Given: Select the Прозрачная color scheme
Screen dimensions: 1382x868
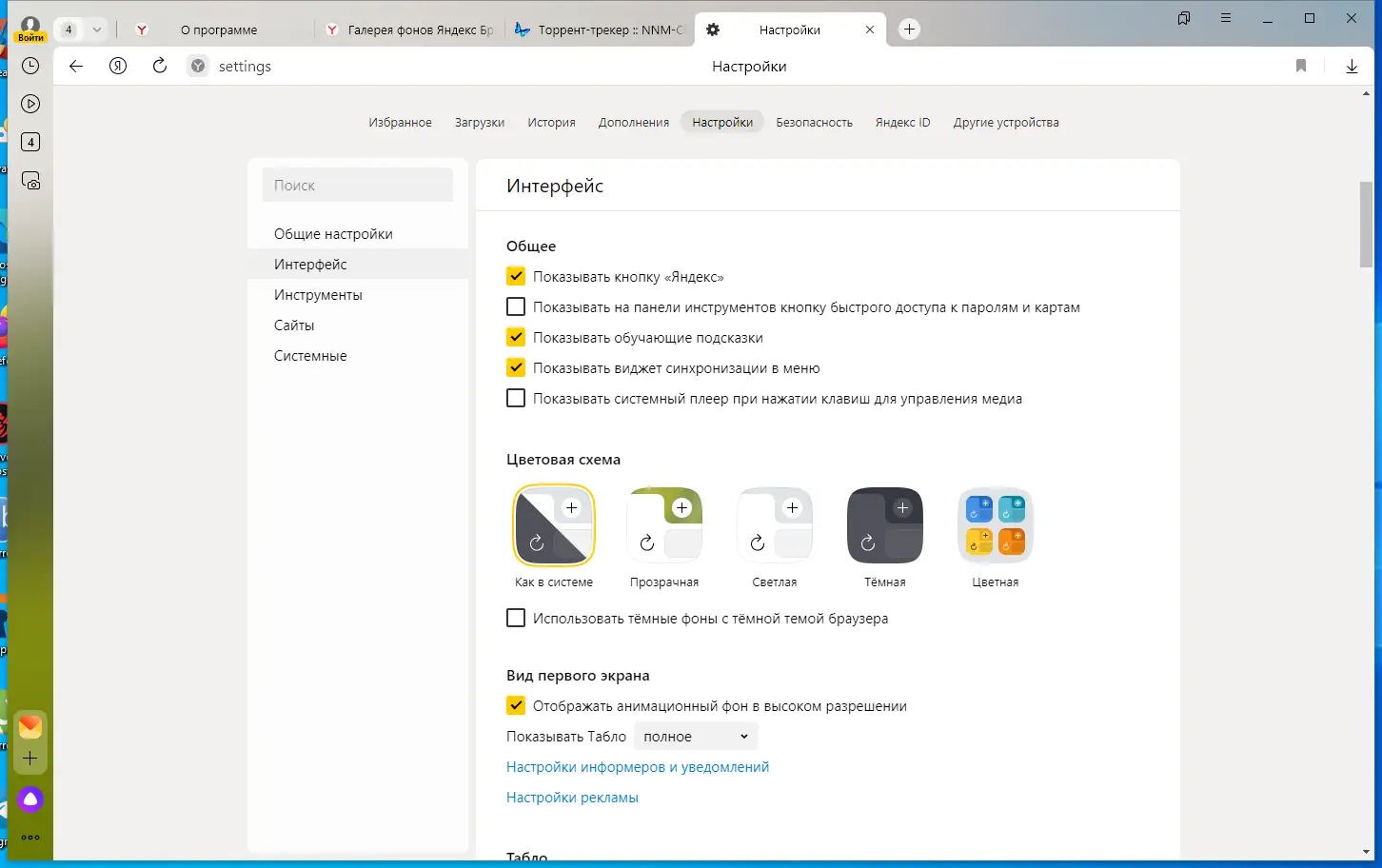Looking at the screenshot, I should click(x=664, y=525).
